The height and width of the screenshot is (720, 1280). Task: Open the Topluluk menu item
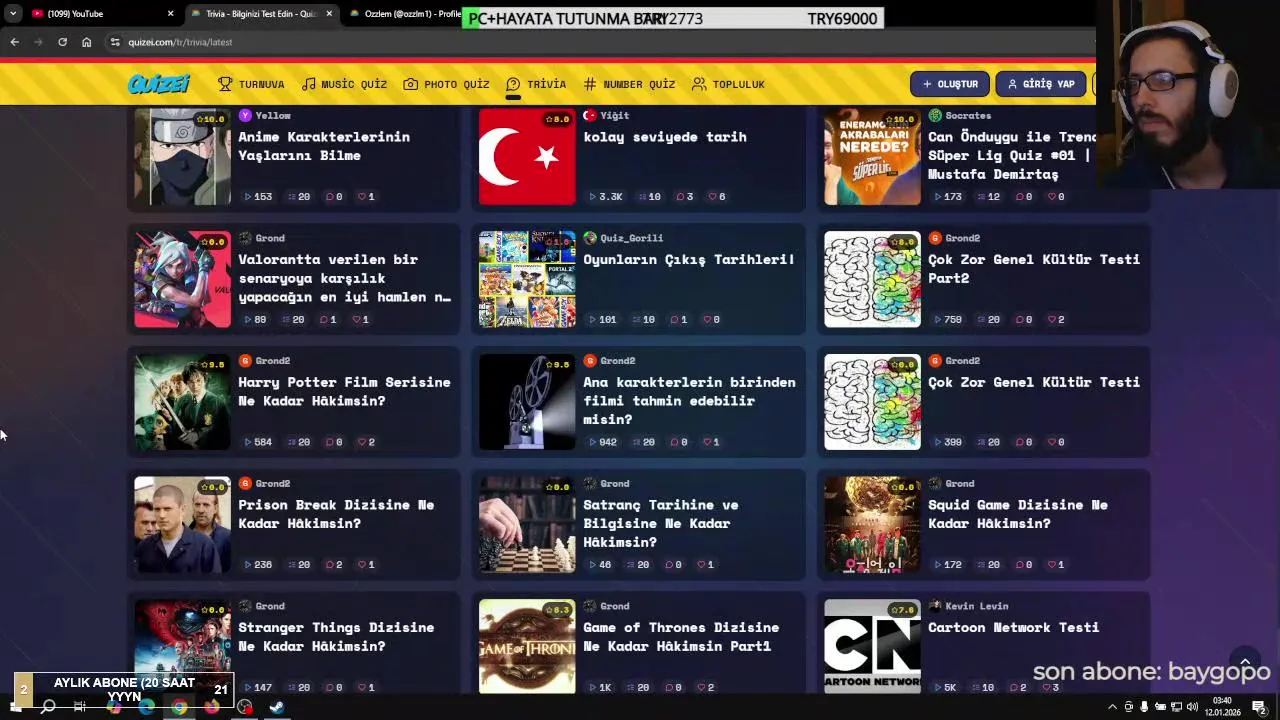pos(728,84)
